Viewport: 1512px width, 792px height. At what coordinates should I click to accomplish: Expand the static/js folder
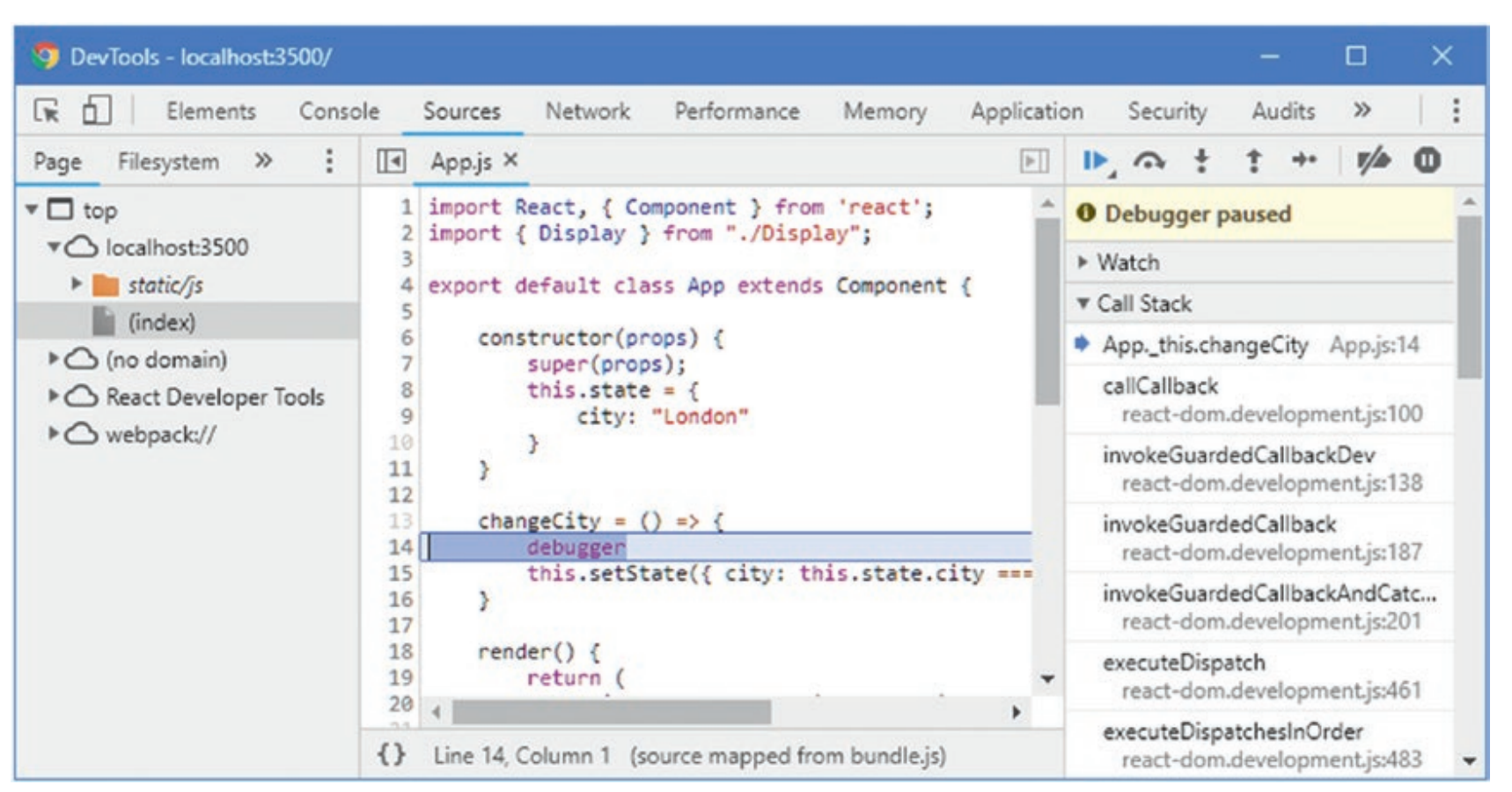[77, 283]
